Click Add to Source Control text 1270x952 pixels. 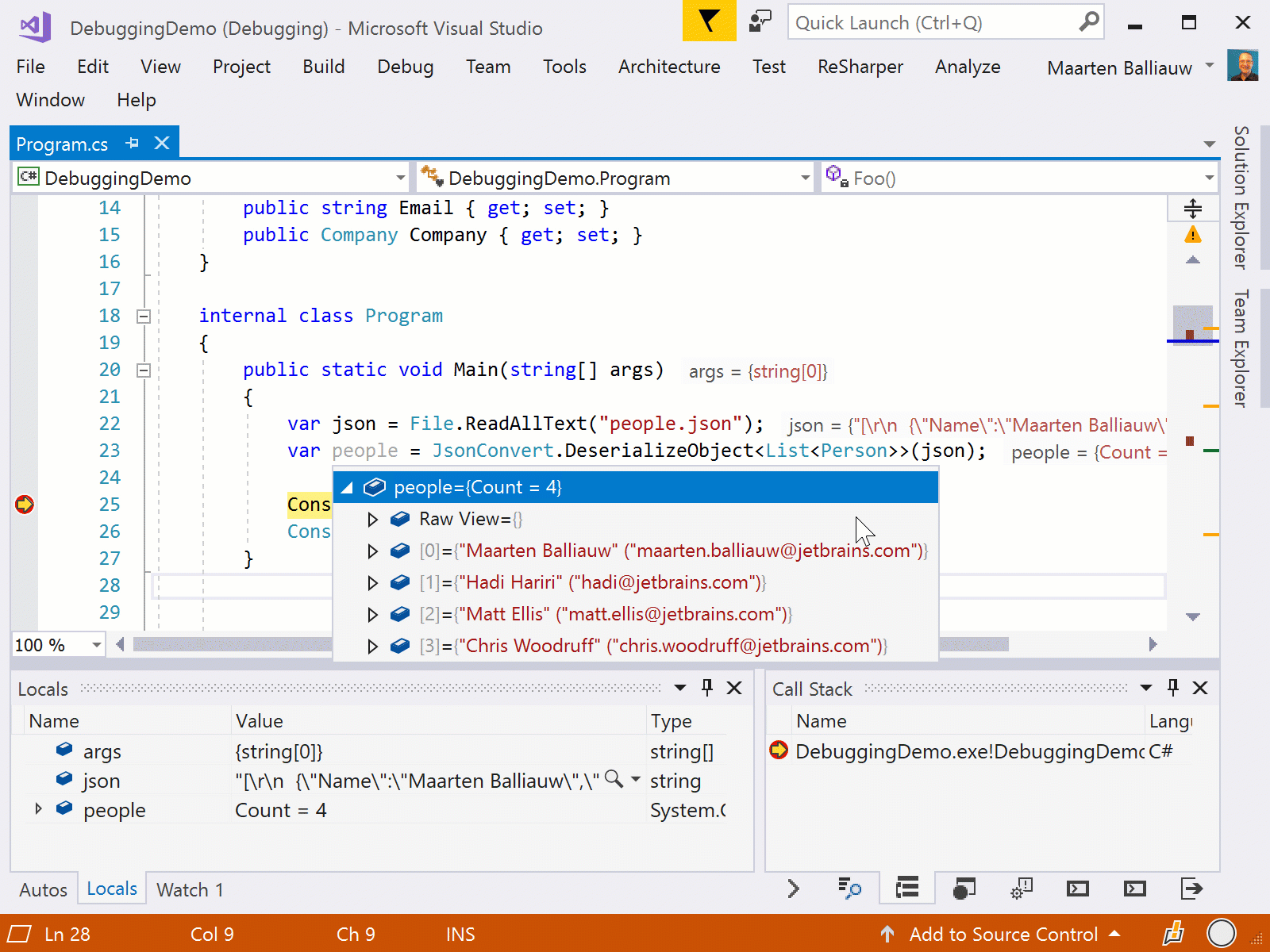pos(1003,934)
